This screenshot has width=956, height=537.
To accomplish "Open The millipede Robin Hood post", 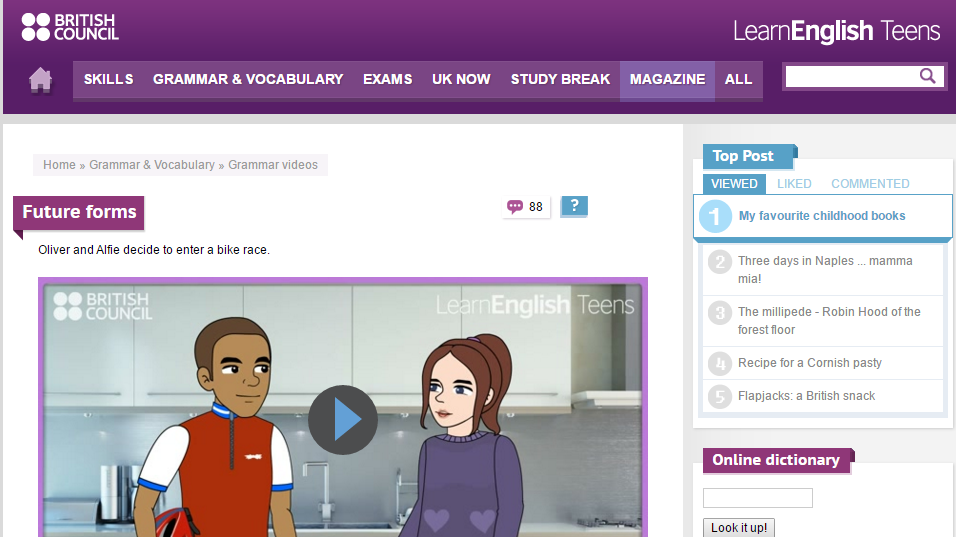I will click(829, 321).
